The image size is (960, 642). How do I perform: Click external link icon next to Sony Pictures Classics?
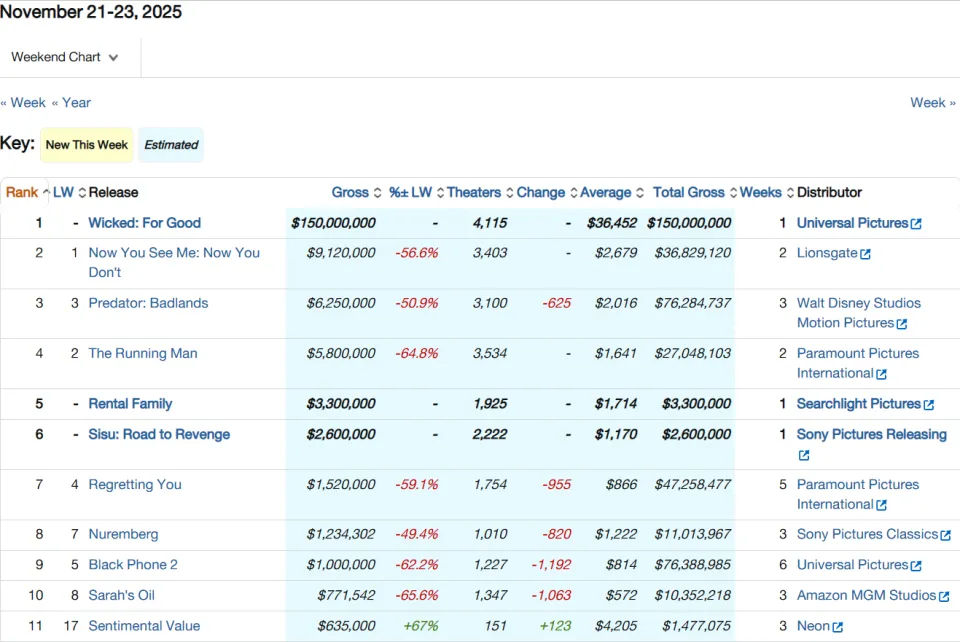[x=946, y=535]
